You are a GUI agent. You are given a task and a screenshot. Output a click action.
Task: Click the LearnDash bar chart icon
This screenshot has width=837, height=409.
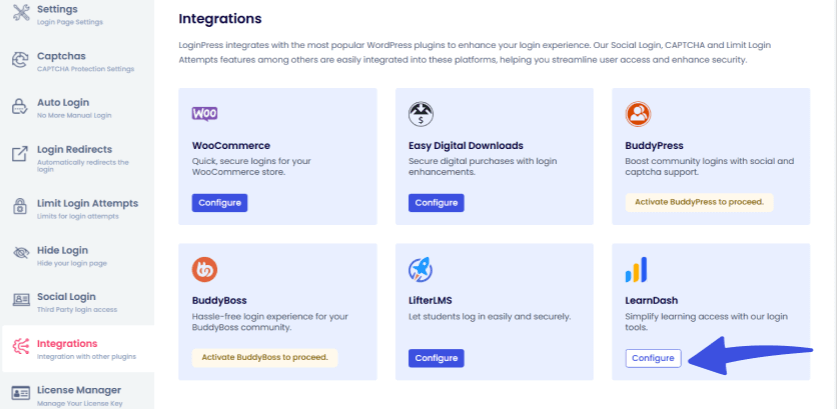click(637, 269)
